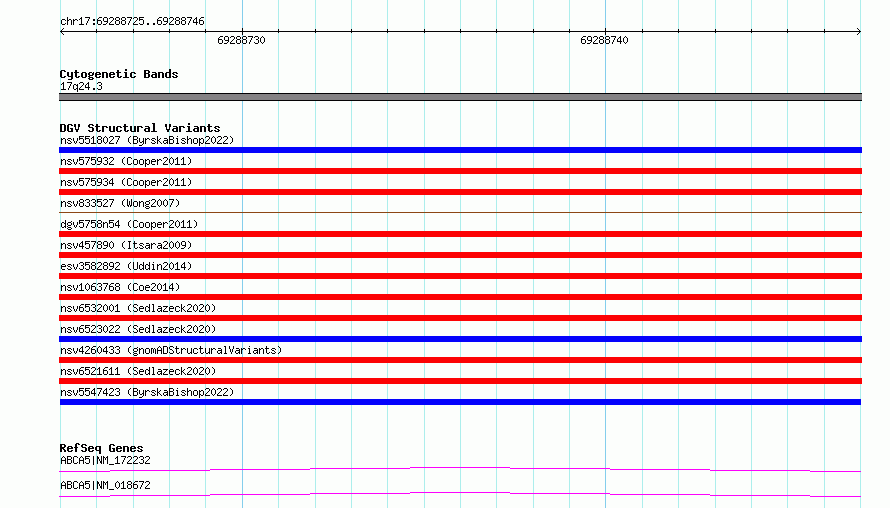Click the red bar for nsv1063768
The height and width of the screenshot is (508, 890).
[x=460, y=297]
